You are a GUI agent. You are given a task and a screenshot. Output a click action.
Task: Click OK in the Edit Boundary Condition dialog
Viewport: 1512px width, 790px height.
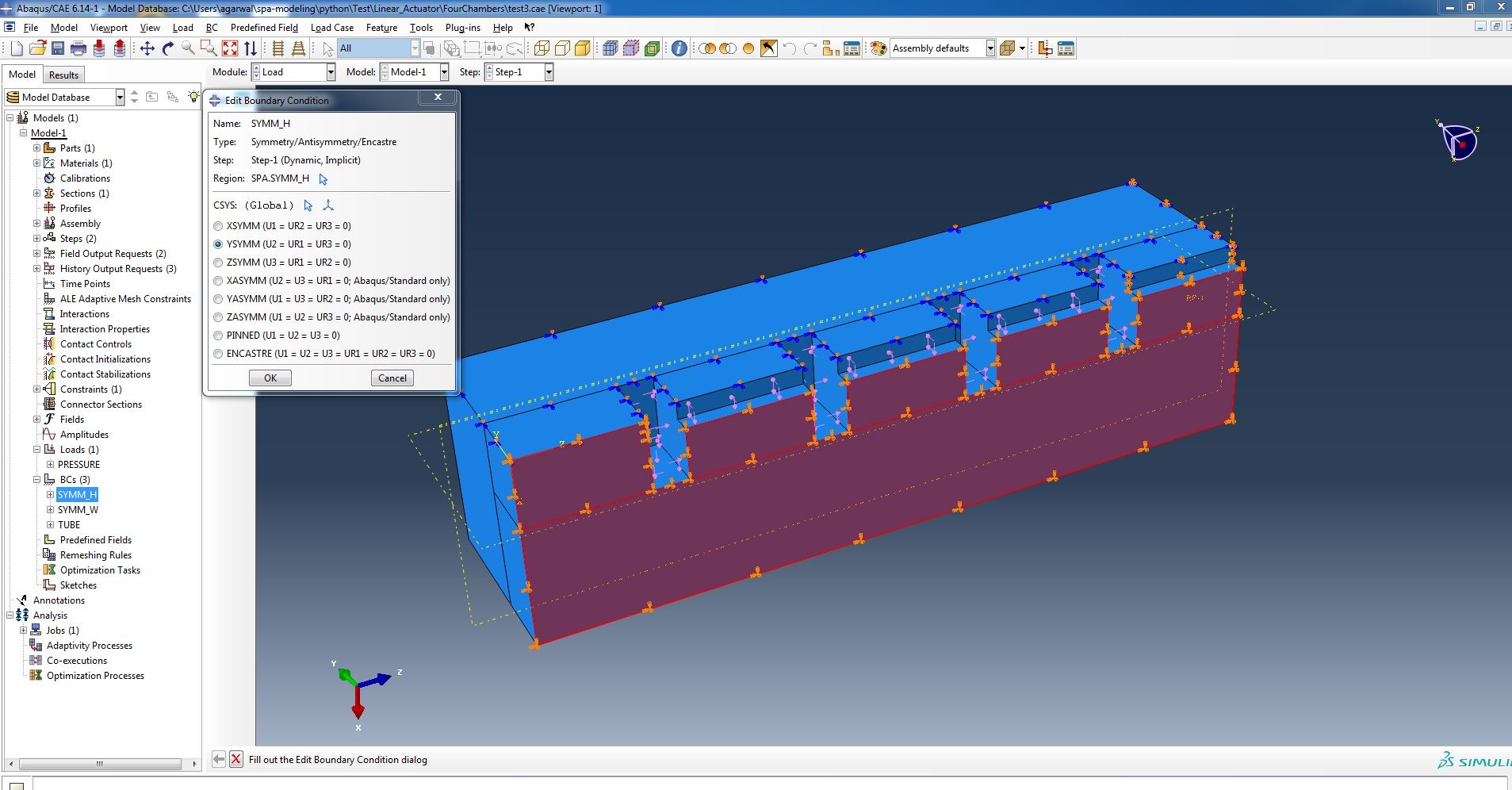point(270,378)
